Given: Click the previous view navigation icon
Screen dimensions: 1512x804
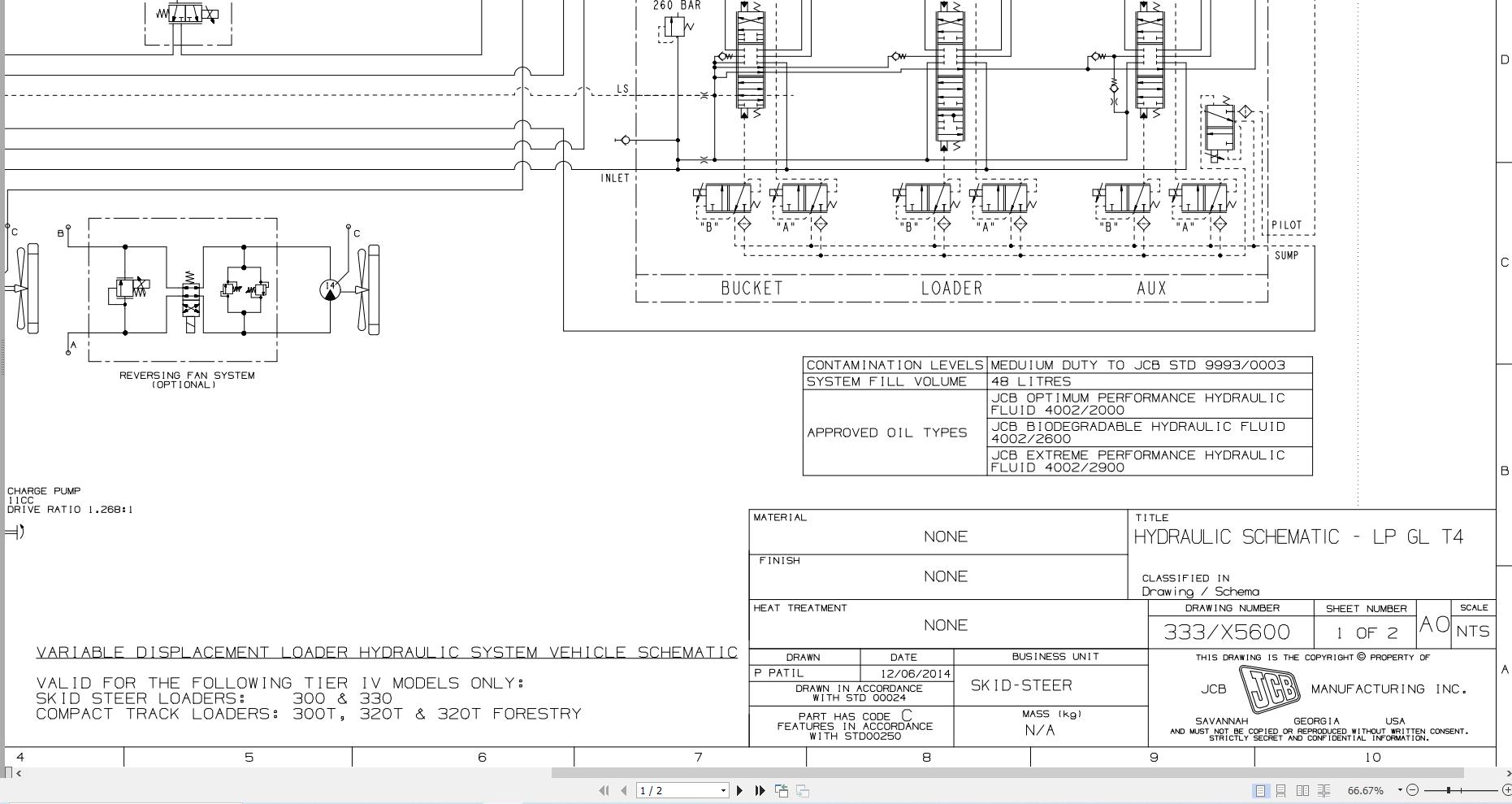Looking at the screenshot, I should (782, 790).
